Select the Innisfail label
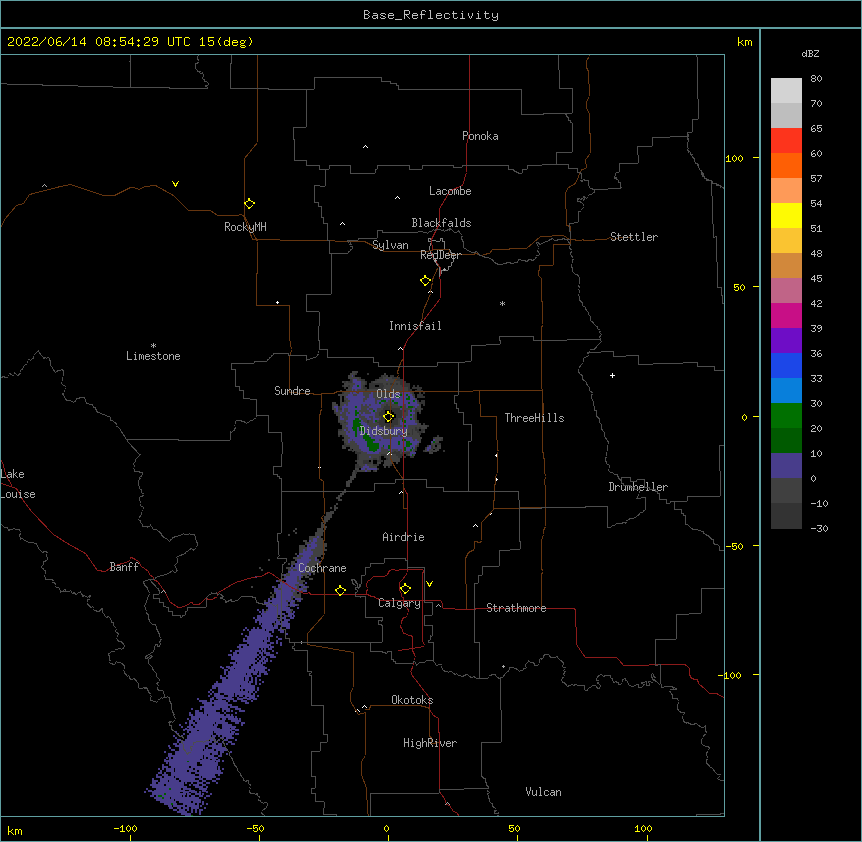The height and width of the screenshot is (842, 862). pos(415,326)
